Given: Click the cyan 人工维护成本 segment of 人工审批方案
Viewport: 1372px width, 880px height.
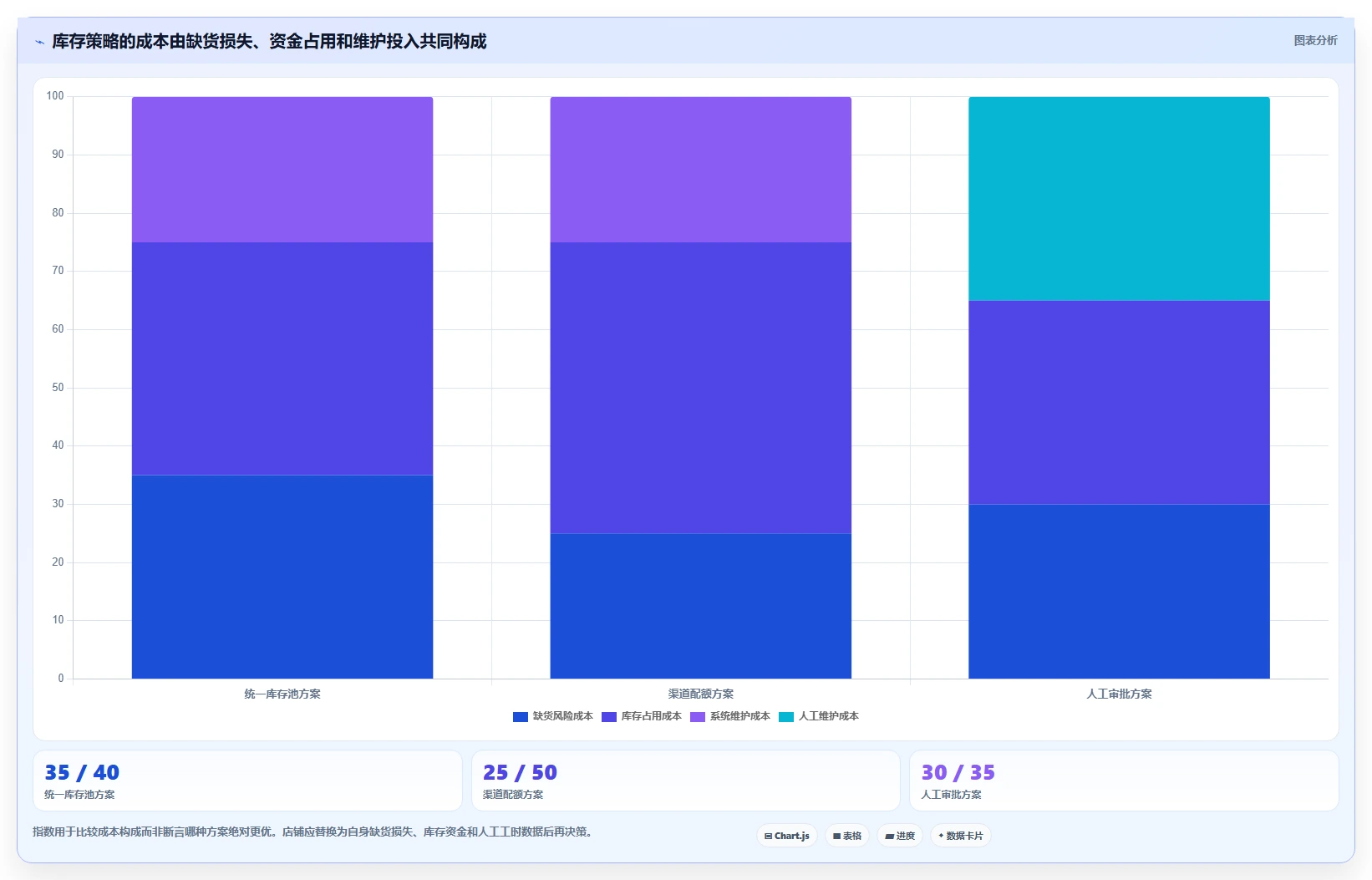Looking at the screenshot, I should click(x=1119, y=199).
